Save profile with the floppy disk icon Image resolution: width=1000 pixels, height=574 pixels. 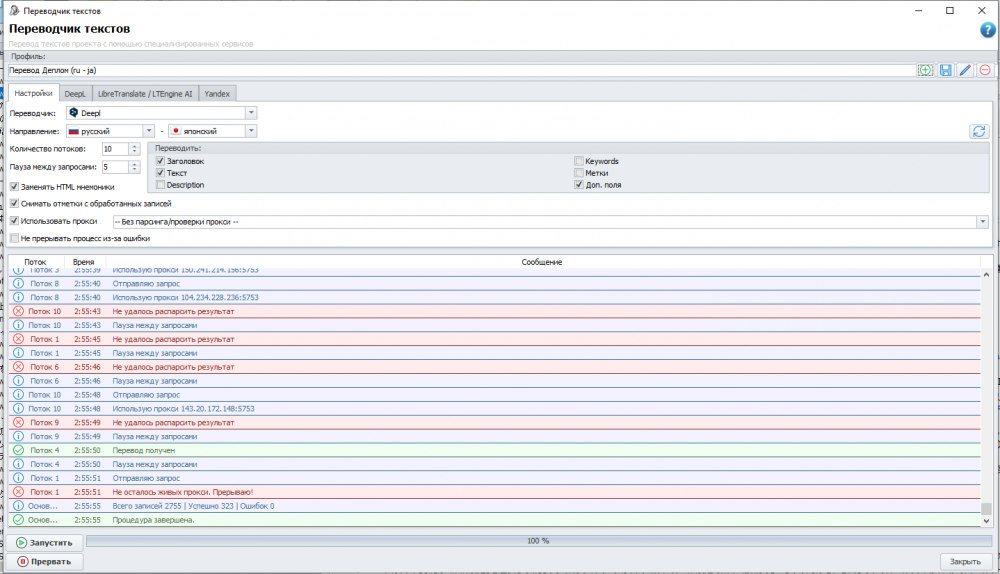[x=945, y=70]
